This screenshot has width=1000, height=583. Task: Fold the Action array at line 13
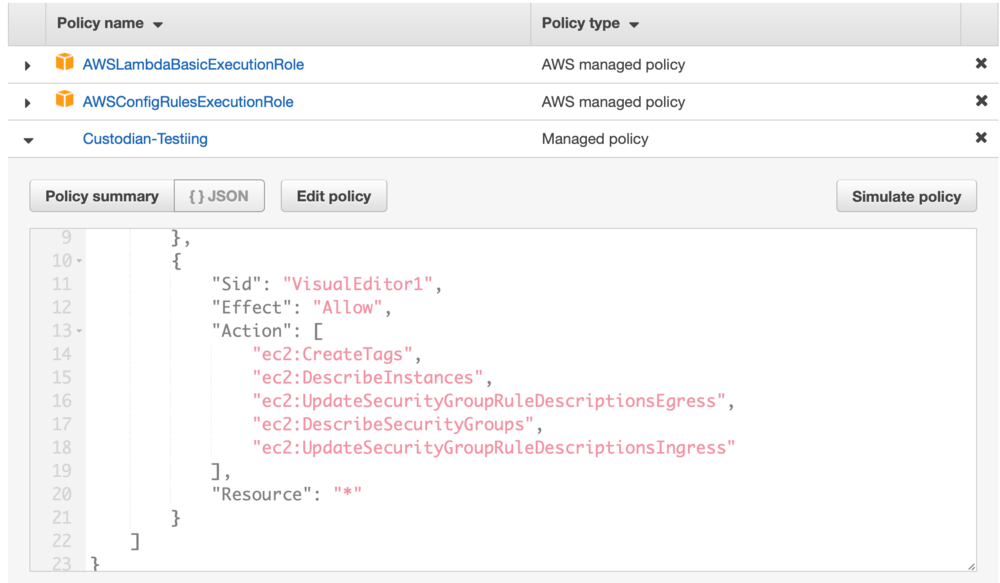pos(77,330)
